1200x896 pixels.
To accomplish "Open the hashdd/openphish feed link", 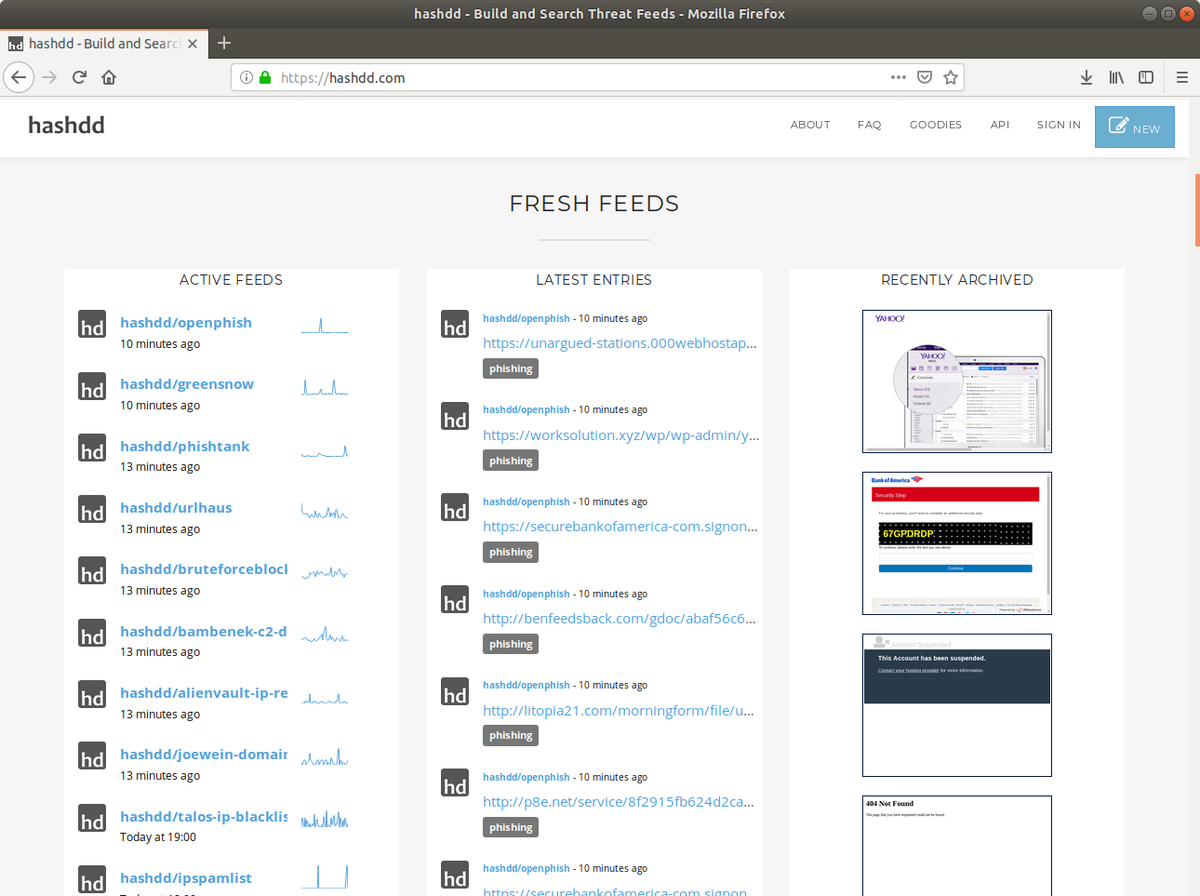I will coord(186,322).
